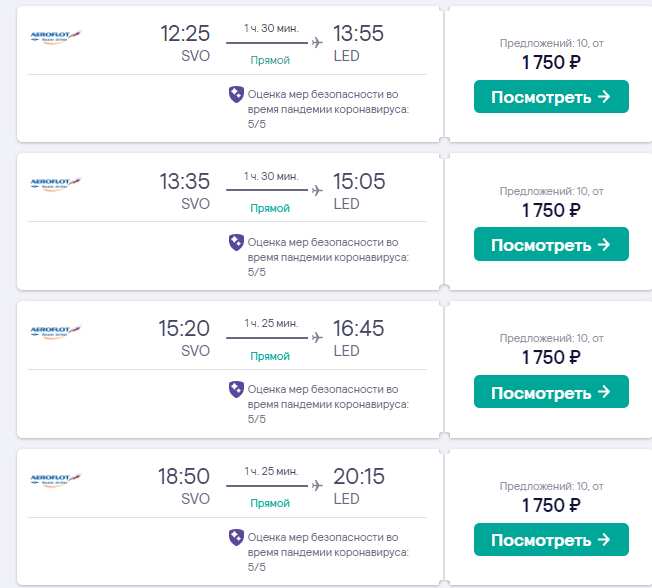Viewport: 652px width, 588px height.
Task: Select the 1 750 ₽ price of 12:25 flight
Action: click(551, 62)
